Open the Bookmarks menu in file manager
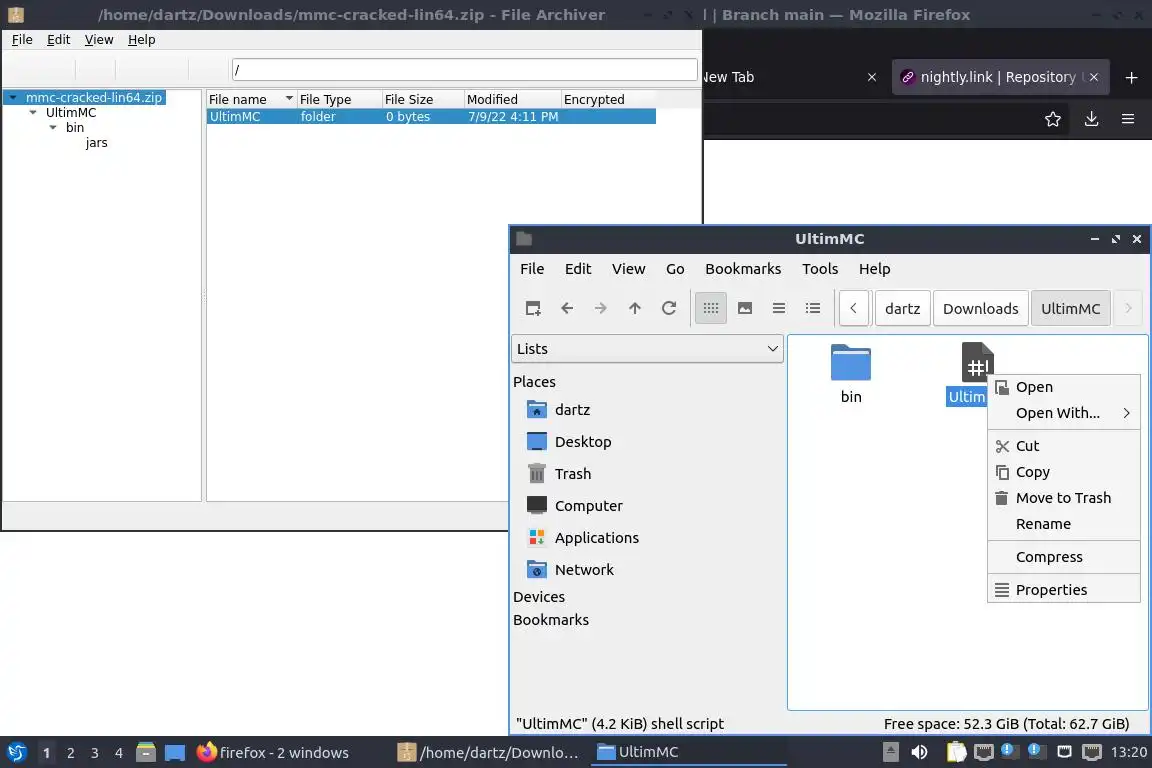1152x768 pixels. click(743, 269)
